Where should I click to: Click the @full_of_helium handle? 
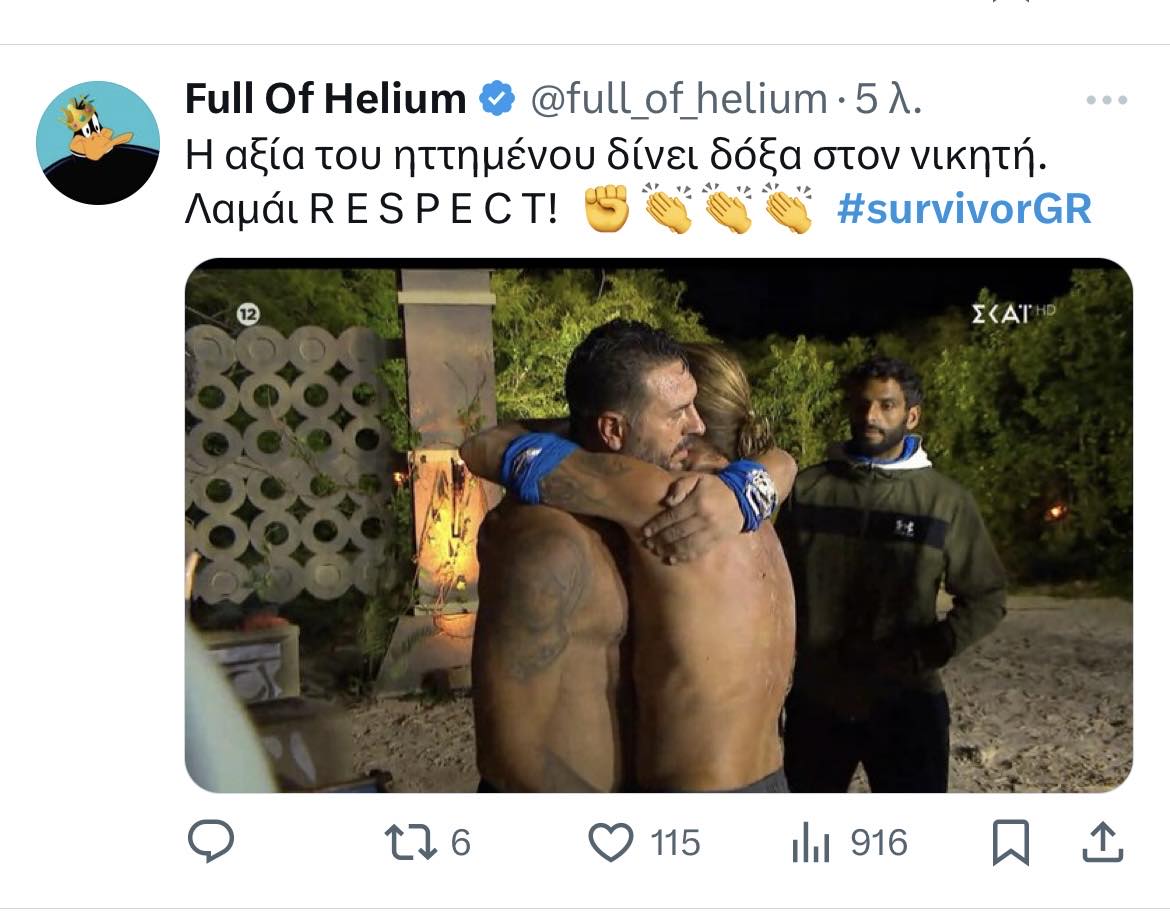[x=679, y=99]
